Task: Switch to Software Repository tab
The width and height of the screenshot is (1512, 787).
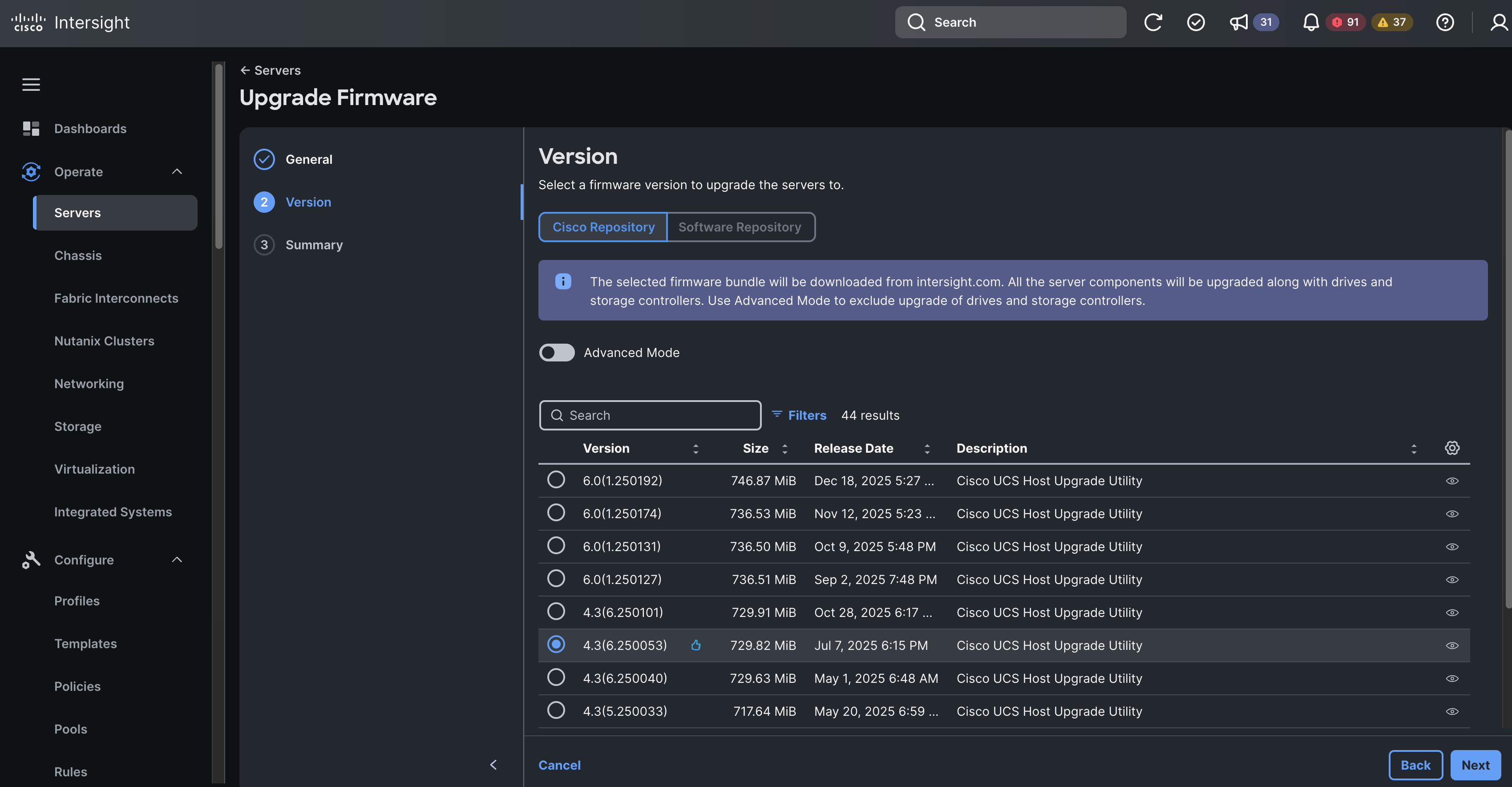Action: (x=740, y=227)
